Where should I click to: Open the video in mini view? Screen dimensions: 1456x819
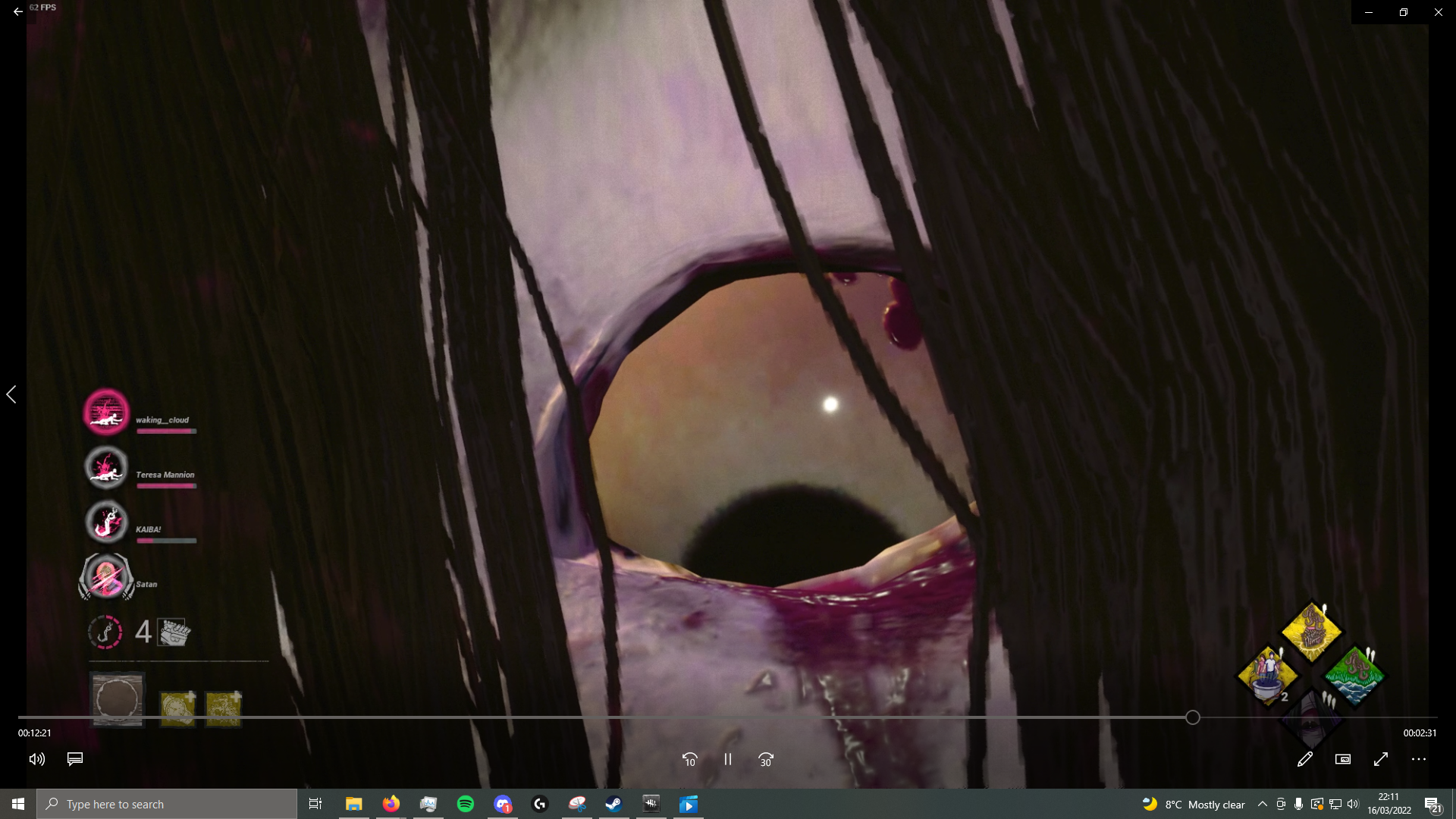[1342, 759]
